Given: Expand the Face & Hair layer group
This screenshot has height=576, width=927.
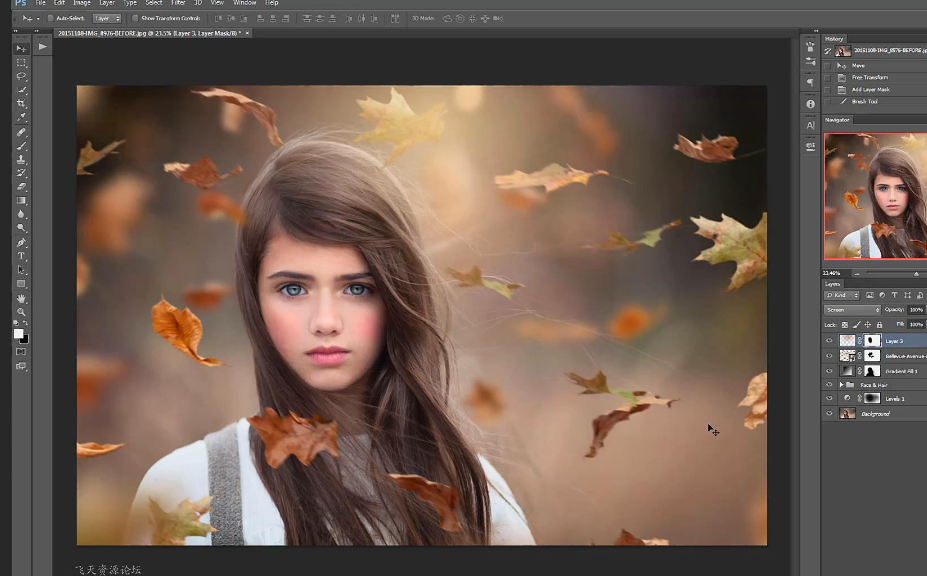Looking at the screenshot, I should coord(841,385).
